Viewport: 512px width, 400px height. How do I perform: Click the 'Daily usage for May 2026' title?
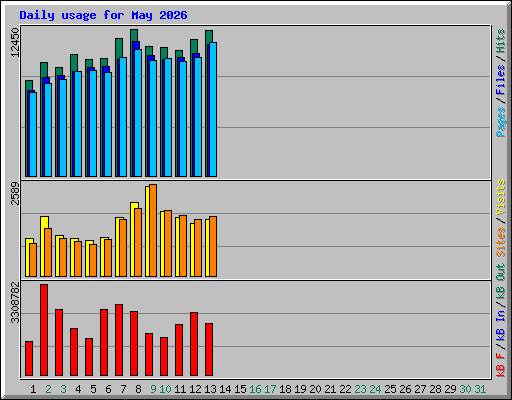tap(103, 15)
